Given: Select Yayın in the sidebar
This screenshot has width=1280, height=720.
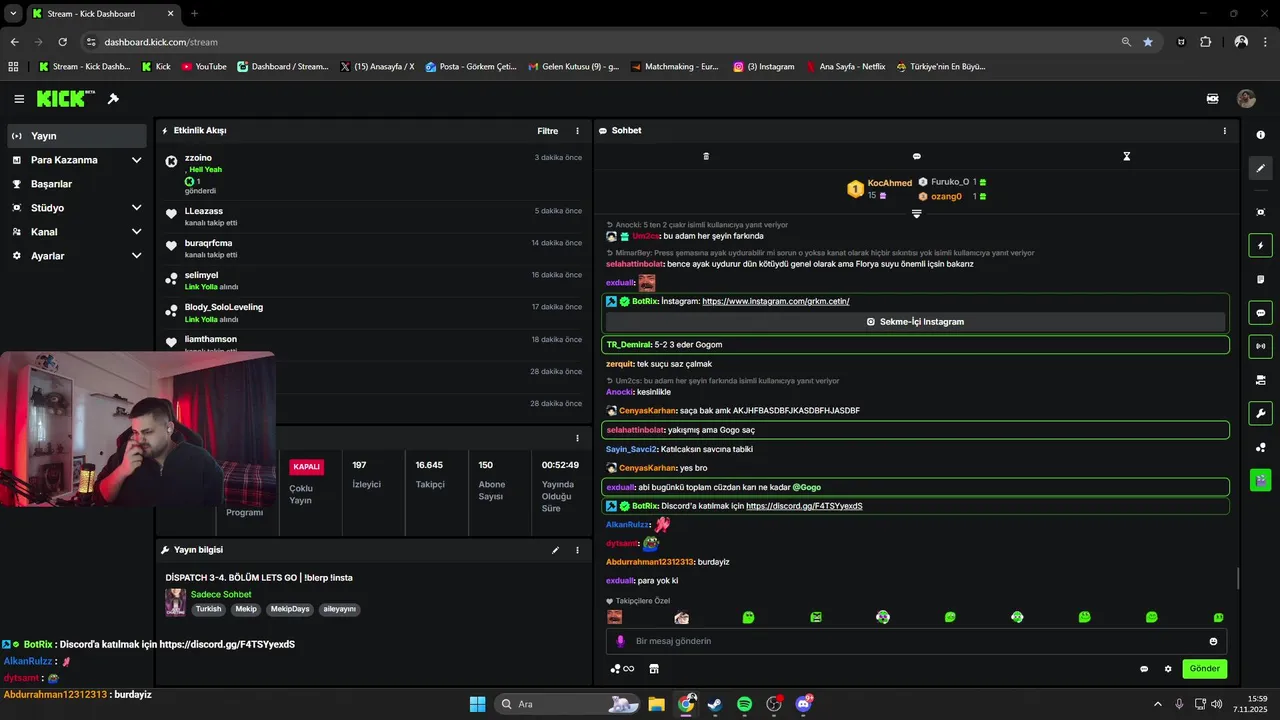Looking at the screenshot, I should 76,136.
